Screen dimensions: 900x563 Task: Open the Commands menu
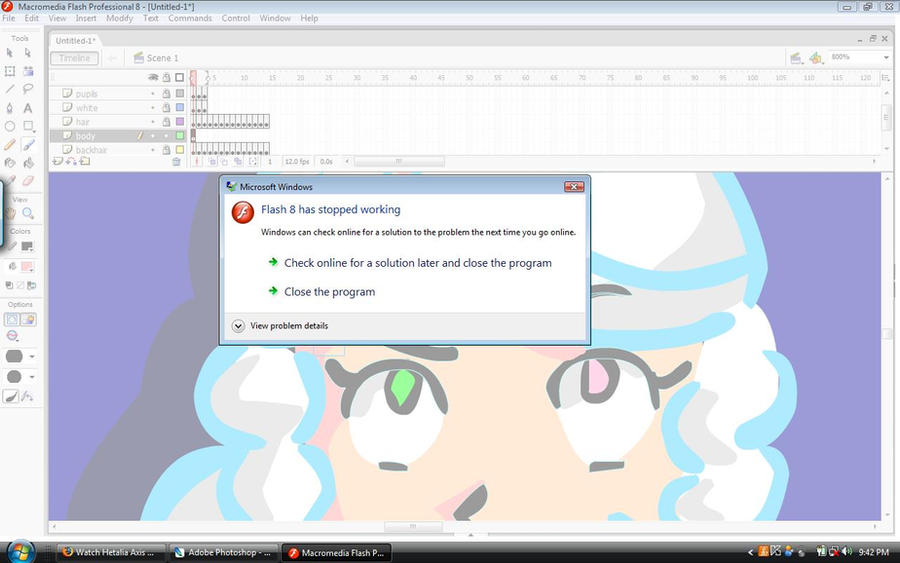coord(190,18)
